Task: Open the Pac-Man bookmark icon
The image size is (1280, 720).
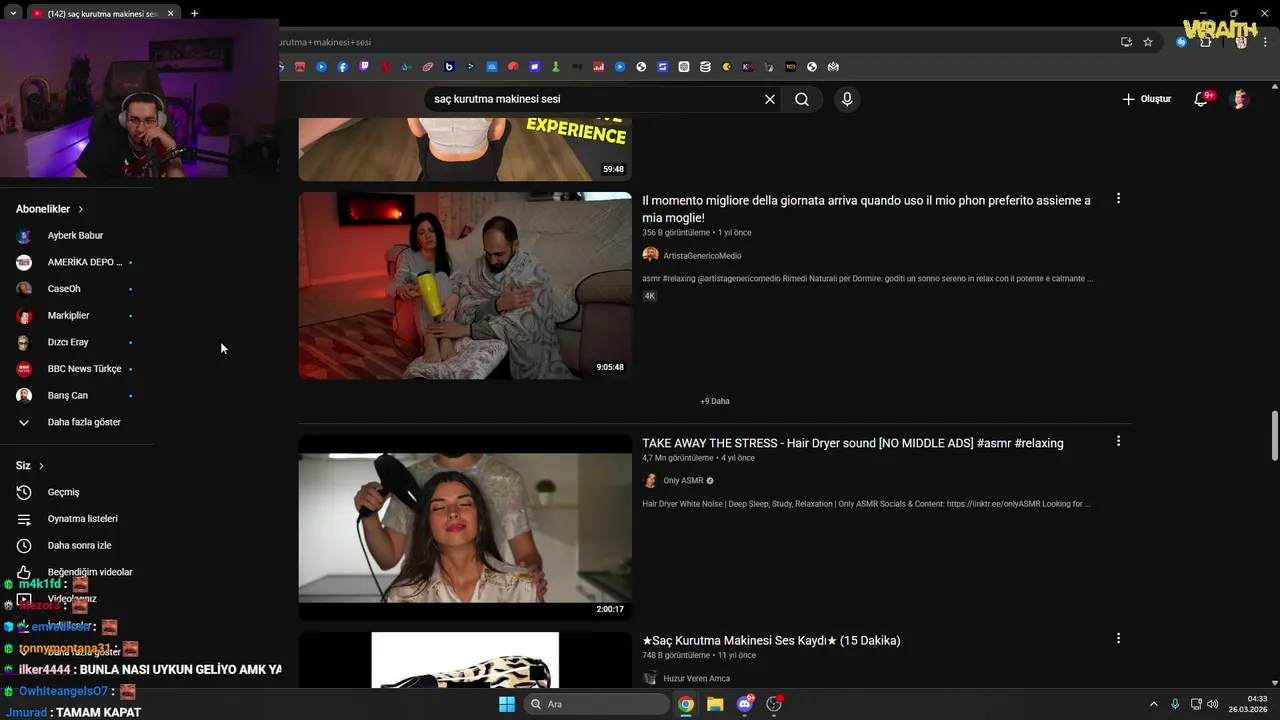Action: (726, 67)
